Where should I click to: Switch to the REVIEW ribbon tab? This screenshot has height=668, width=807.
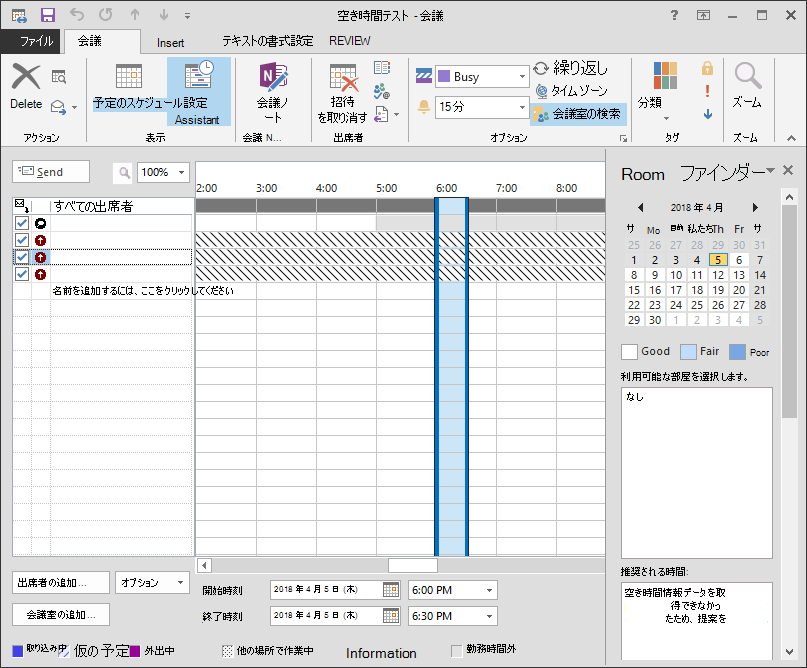pos(350,41)
